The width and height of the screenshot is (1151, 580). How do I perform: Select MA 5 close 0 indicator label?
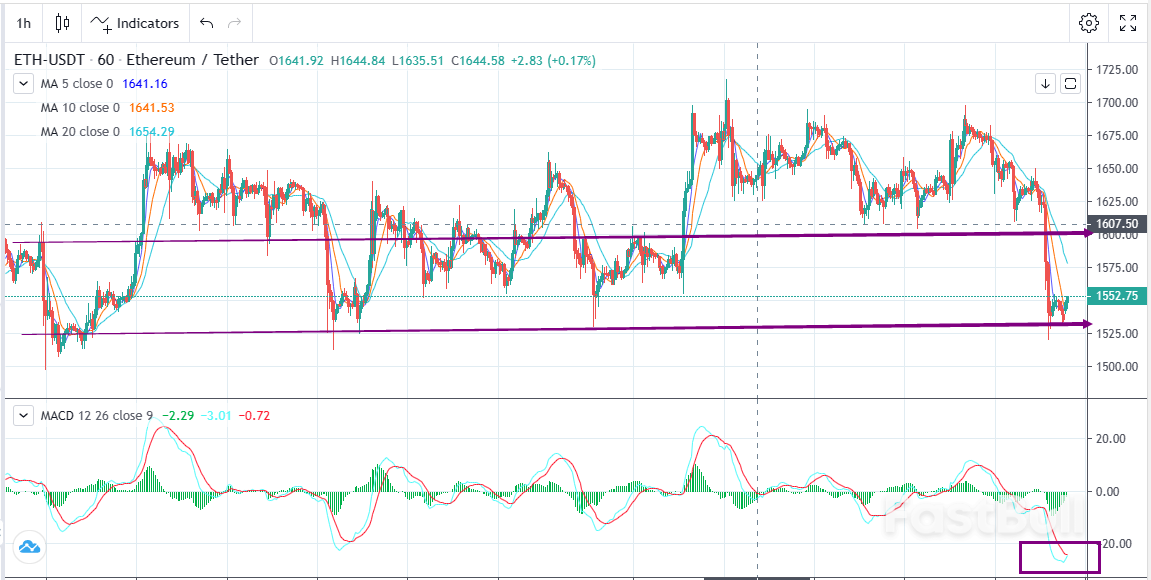click(x=77, y=84)
